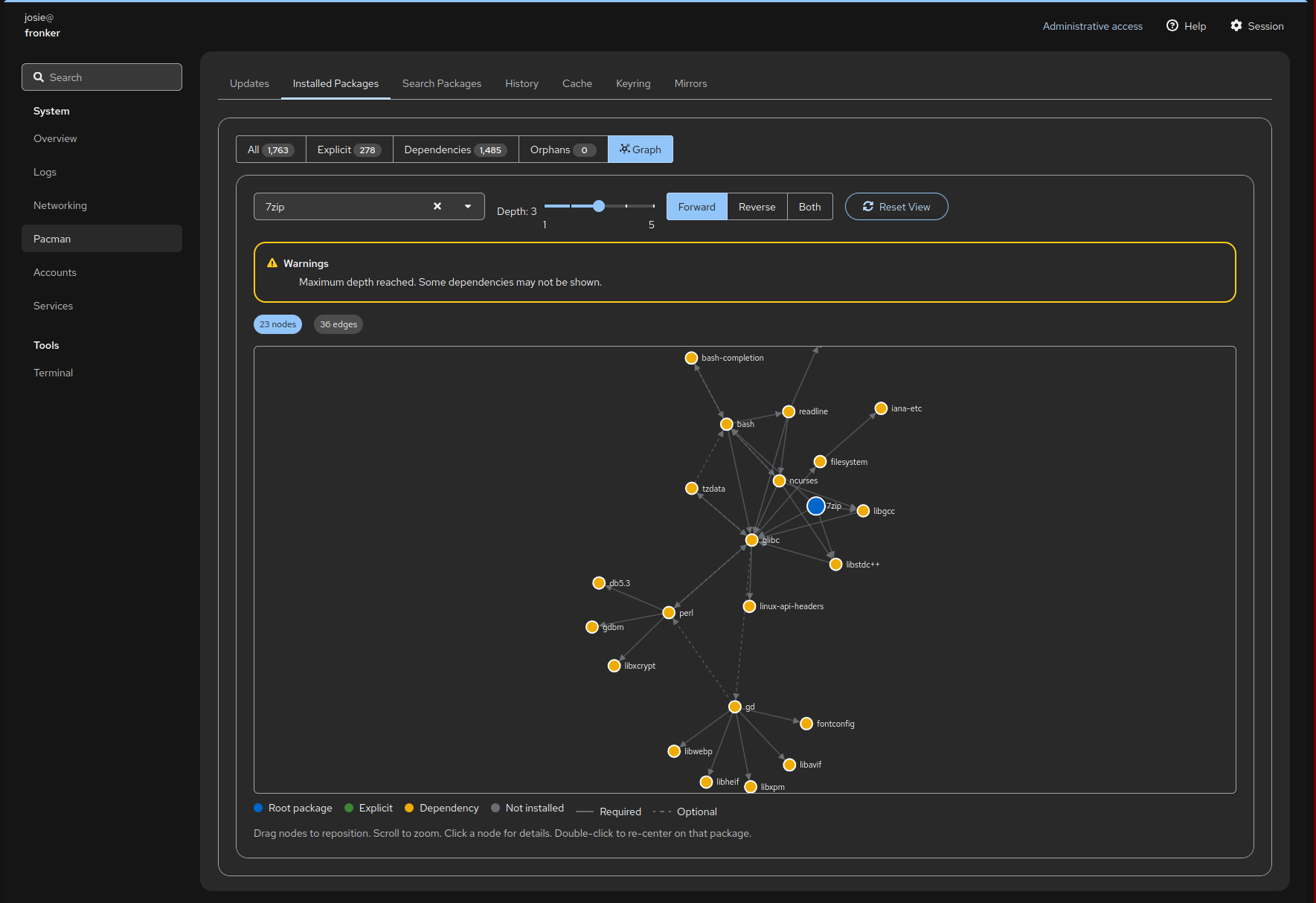Select the glibc dependency node
This screenshot has height=903, width=1316.
[751, 540]
